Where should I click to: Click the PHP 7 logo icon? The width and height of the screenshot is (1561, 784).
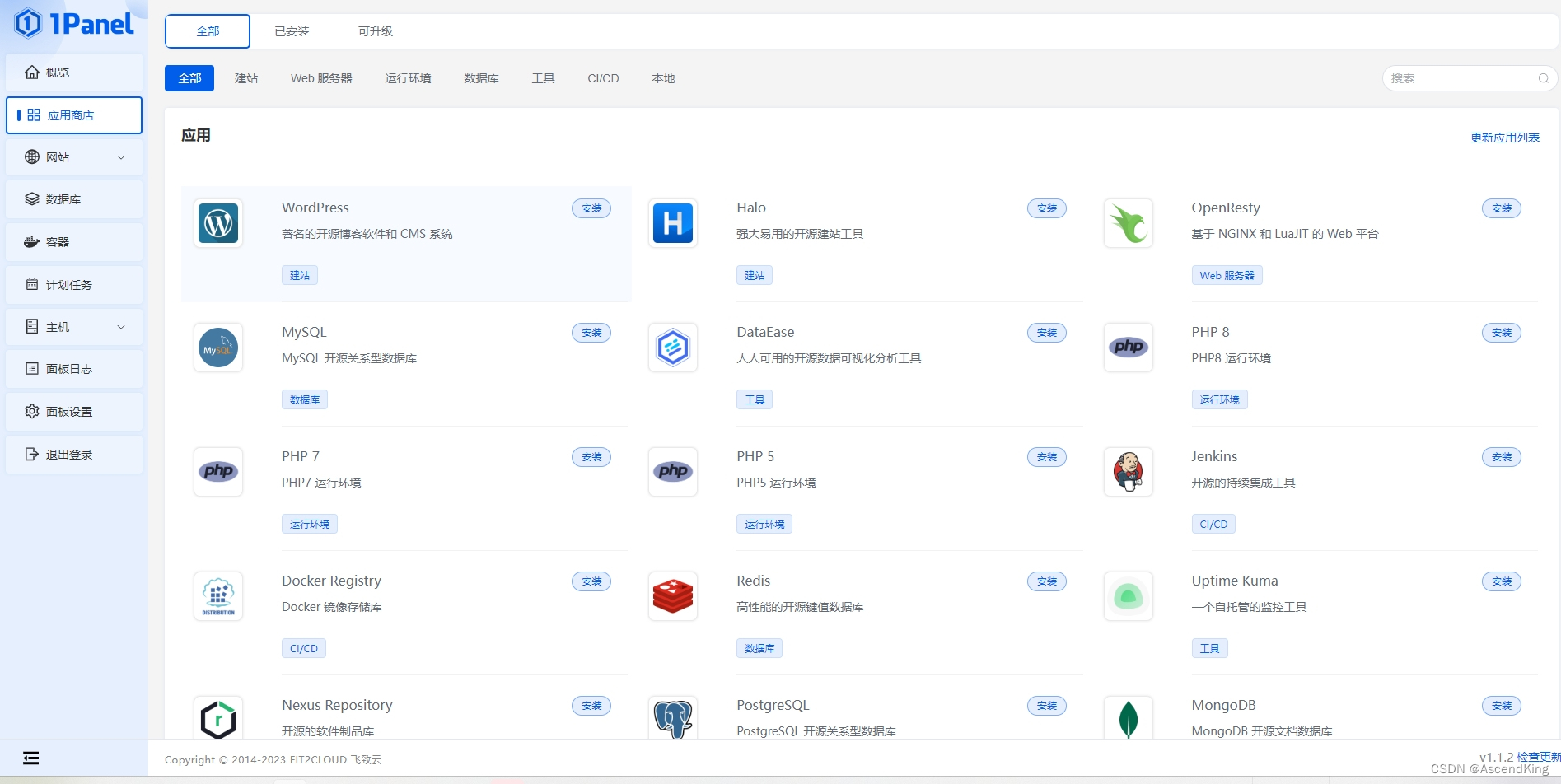pos(218,472)
